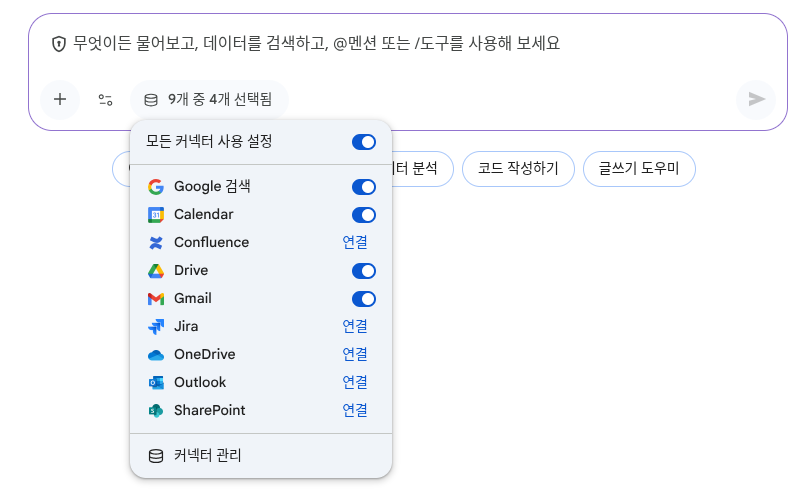The image size is (809, 489).
Task: Select the 글쓰기 도우미 suggestion chip
Action: [638, 169]
